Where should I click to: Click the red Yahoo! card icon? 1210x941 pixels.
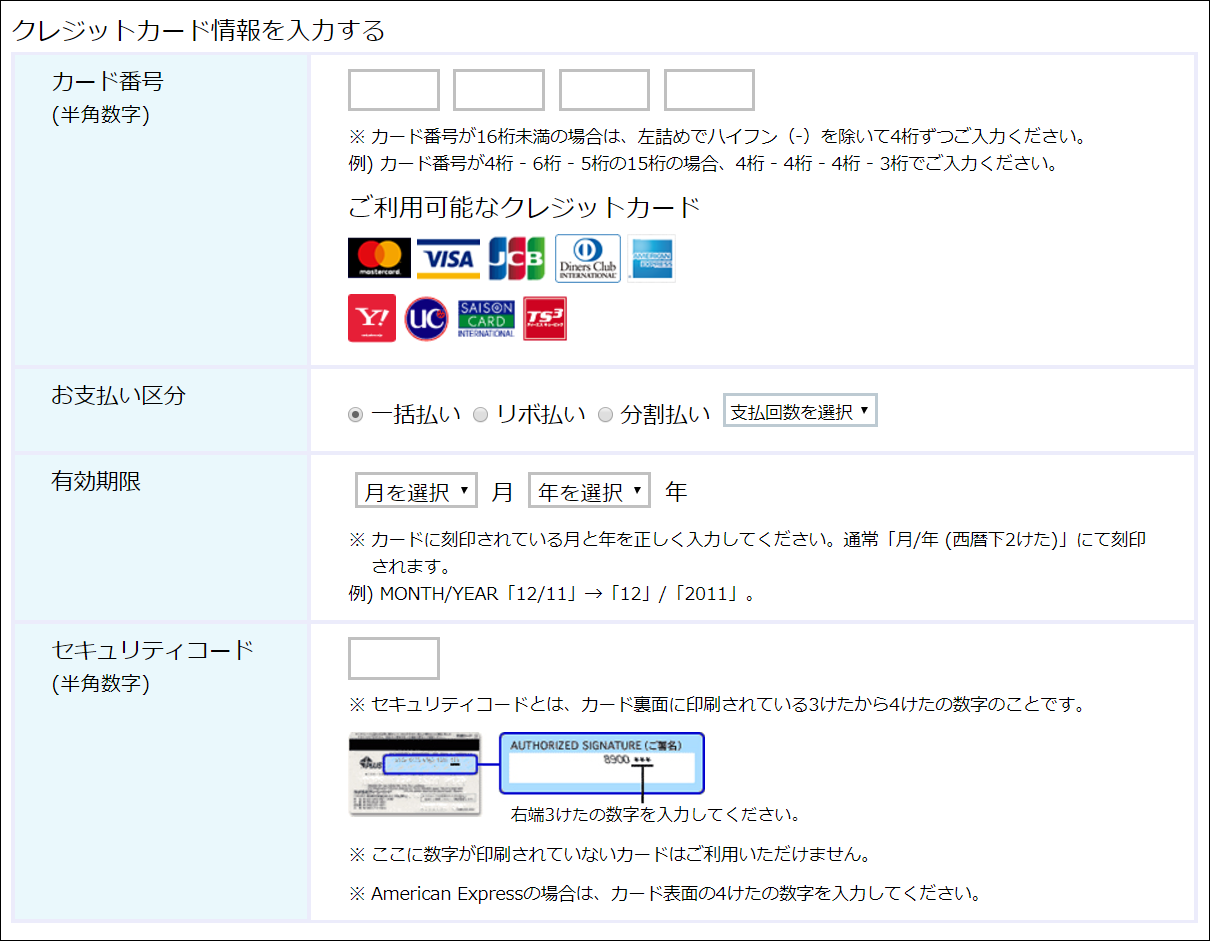pos(371,318)
